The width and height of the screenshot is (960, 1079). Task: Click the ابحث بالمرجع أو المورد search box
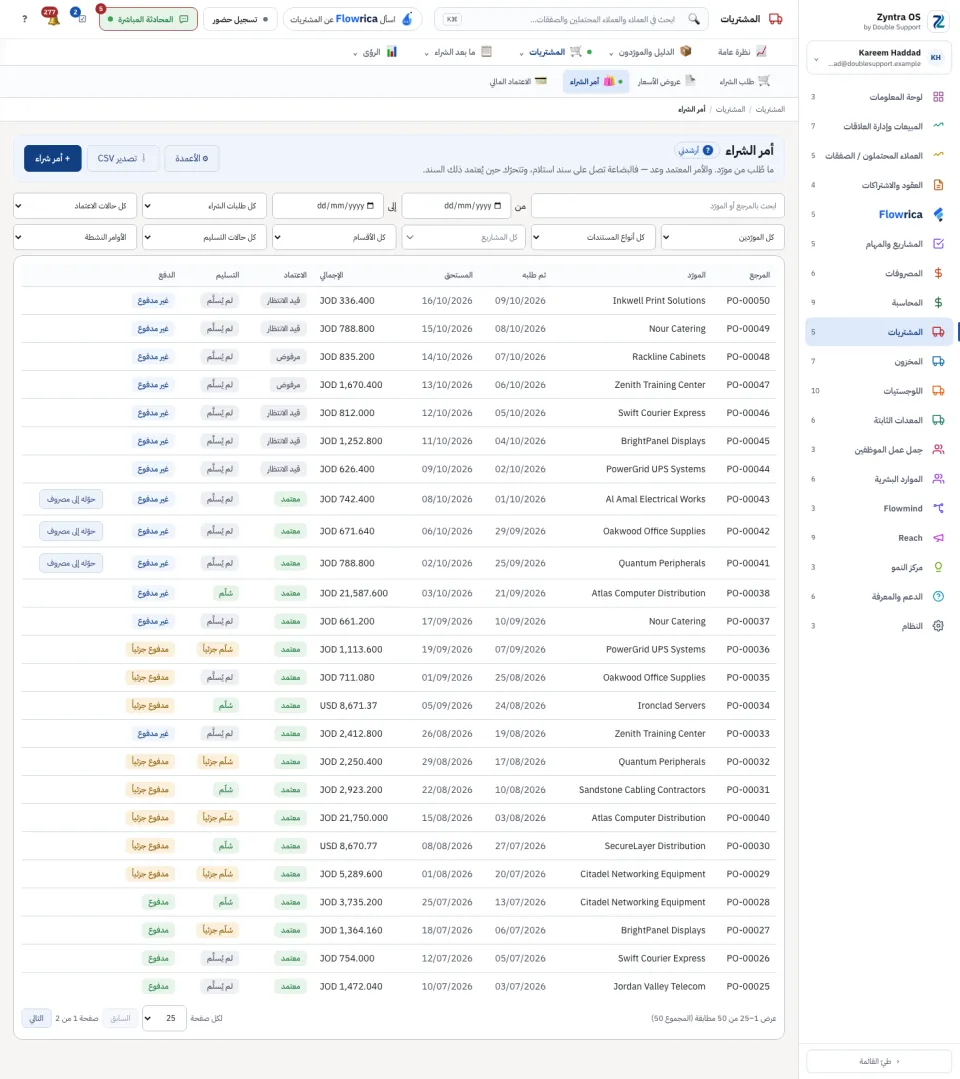point(658,206)
